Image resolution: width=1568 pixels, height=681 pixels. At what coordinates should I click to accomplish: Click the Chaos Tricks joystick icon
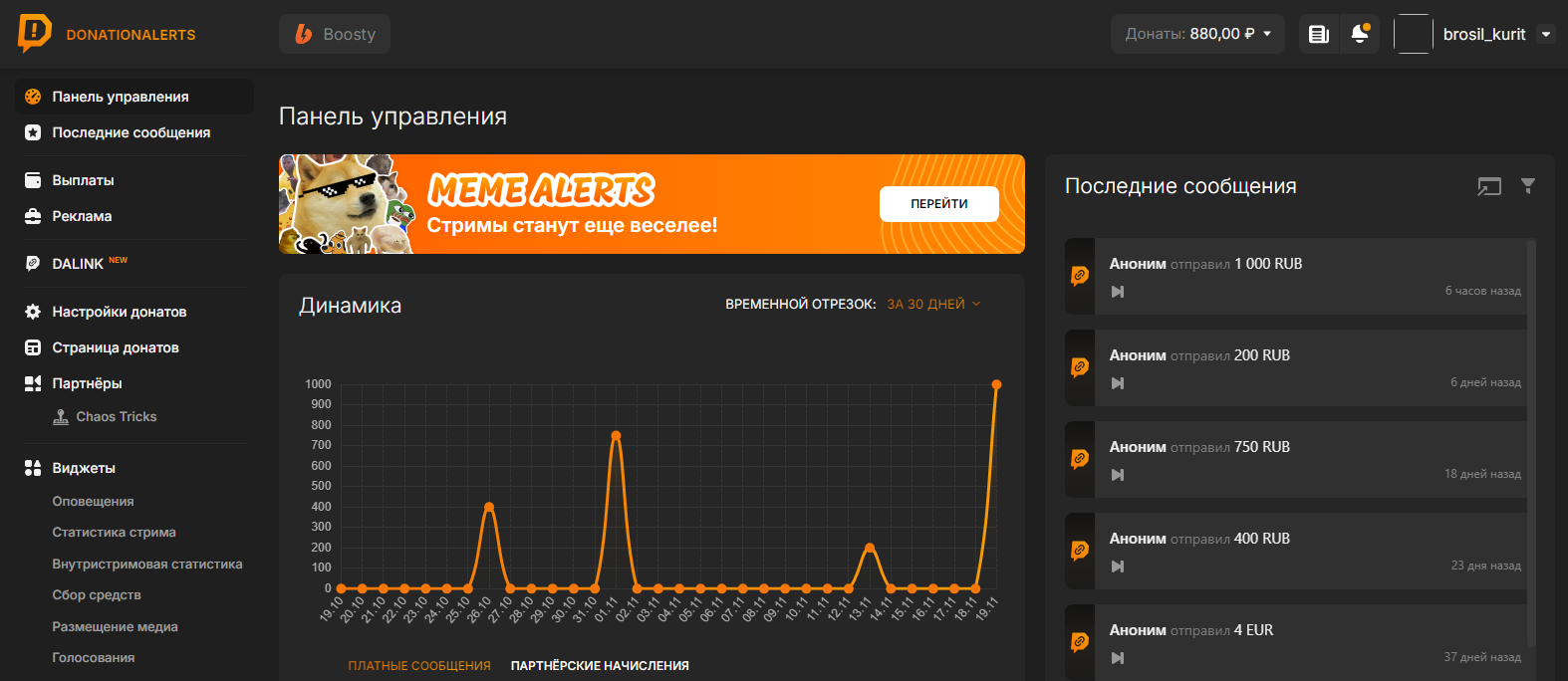[61, 417]
